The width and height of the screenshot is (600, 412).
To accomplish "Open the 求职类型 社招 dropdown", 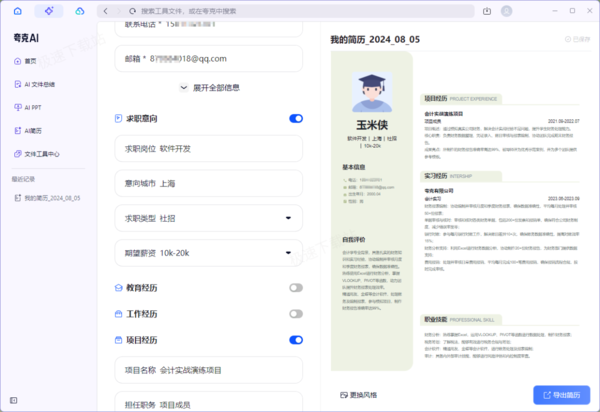I will [x=209, y=218].
